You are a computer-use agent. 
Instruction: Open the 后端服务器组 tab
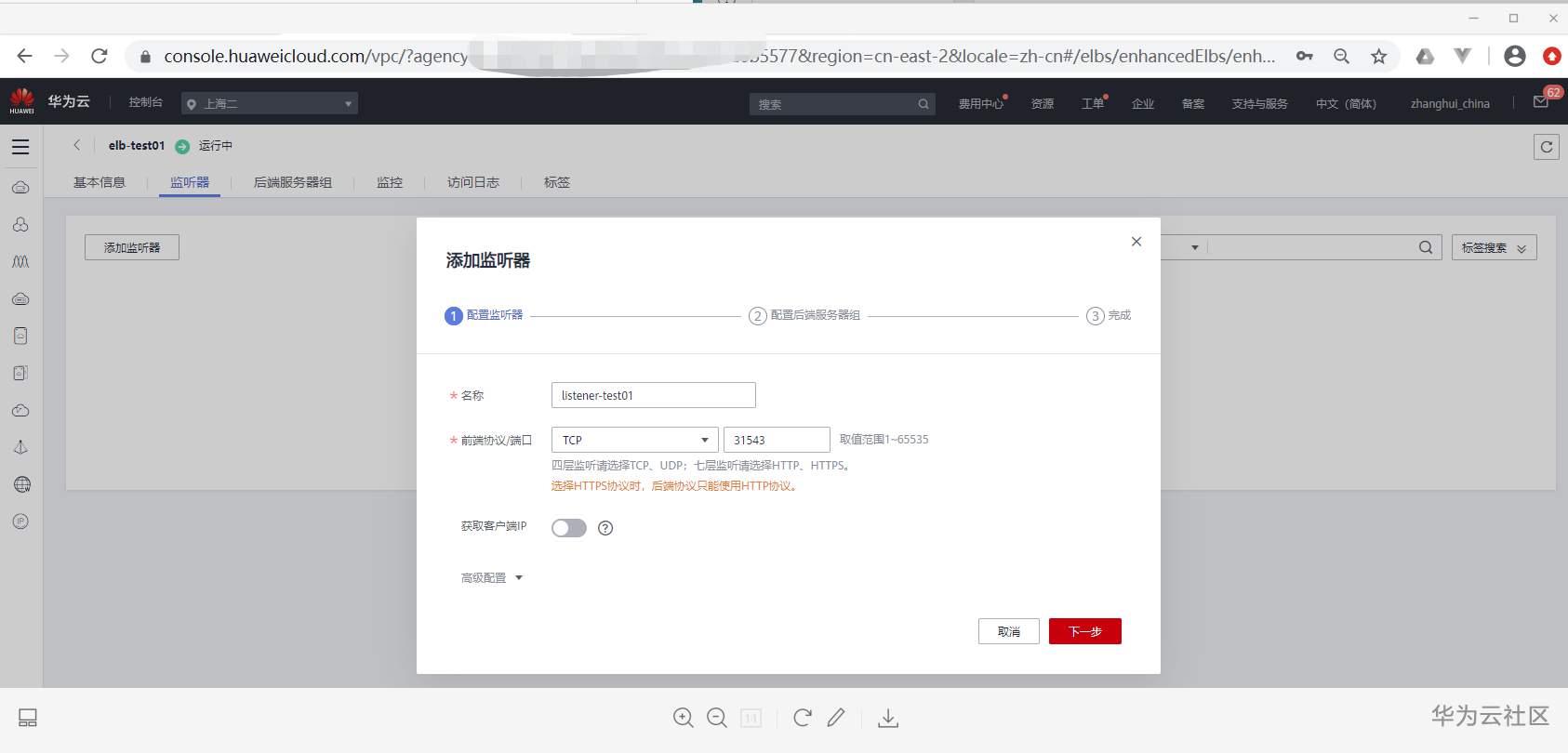tap(293, 182)
